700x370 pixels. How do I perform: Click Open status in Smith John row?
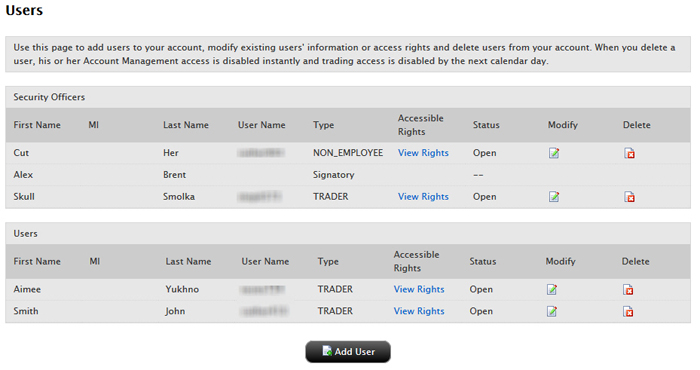tap(481, 311)
